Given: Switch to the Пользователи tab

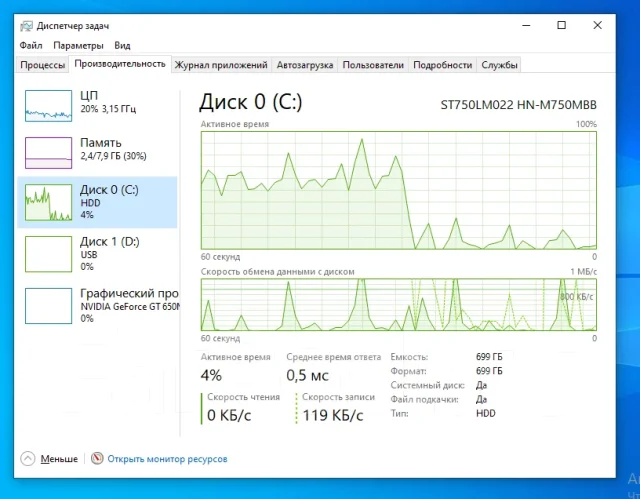Looking at the screenshot, I should pyautogui.click(x=373, y=65).
